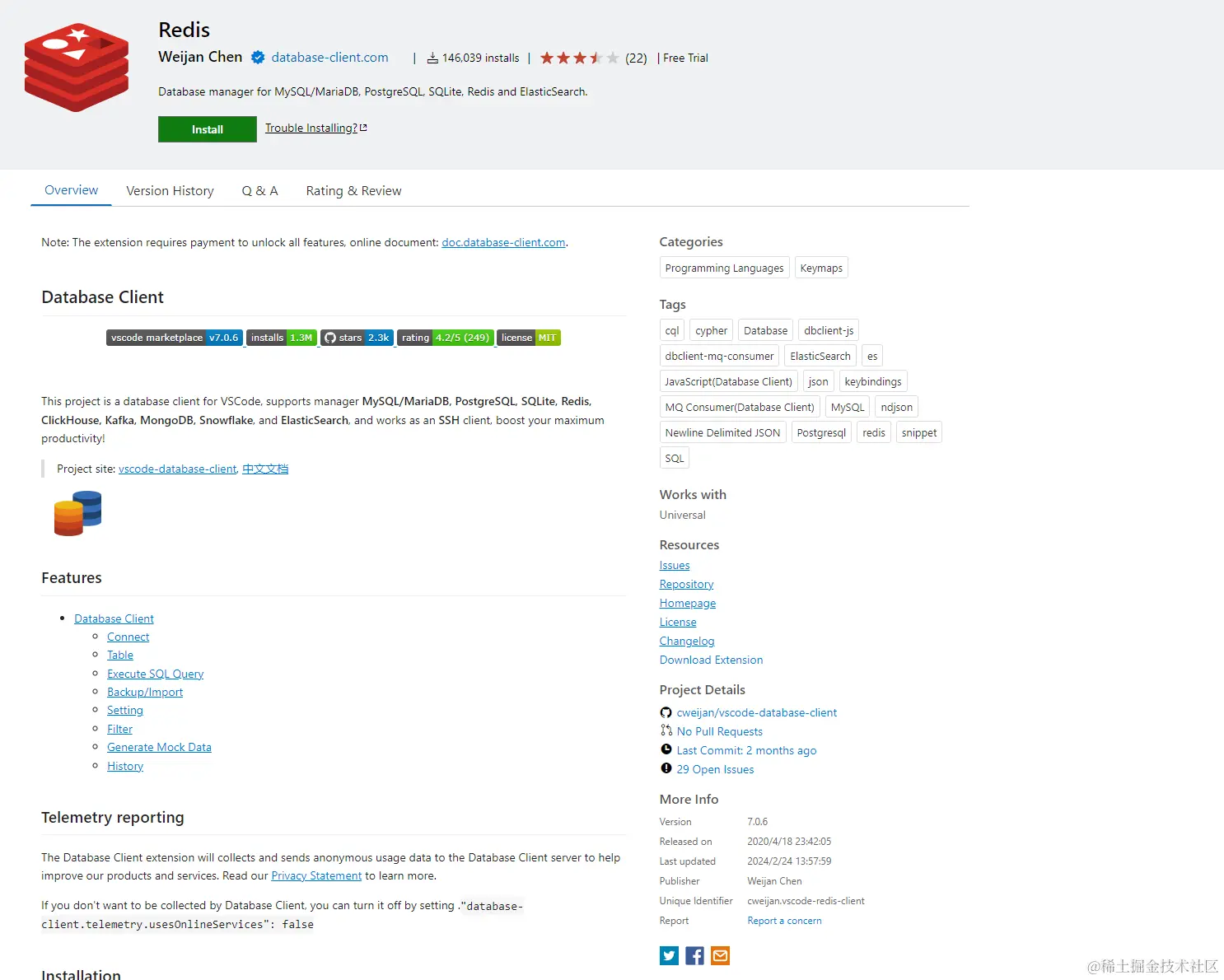Switch to Version History tab
This screenshot has height=980, width=1224.
click(x=170, y=191)
